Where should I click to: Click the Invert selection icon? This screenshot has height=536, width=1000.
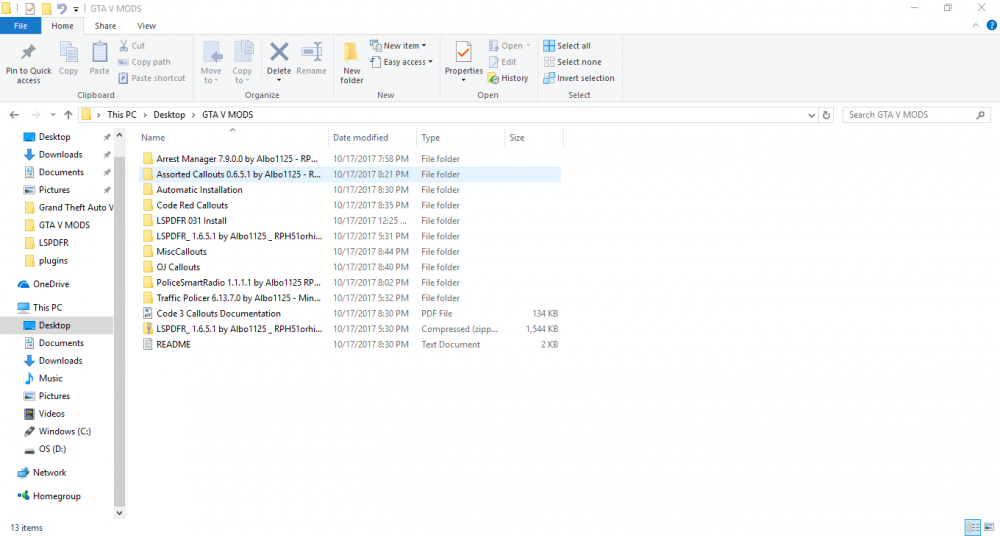click(548, 78)
